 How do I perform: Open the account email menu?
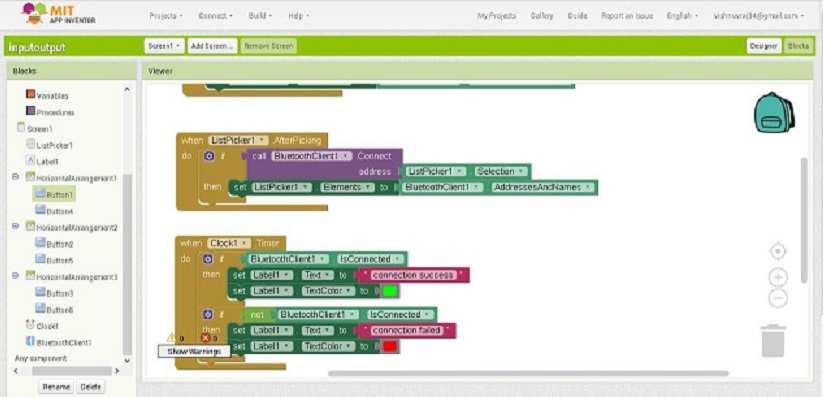point(758,16)
